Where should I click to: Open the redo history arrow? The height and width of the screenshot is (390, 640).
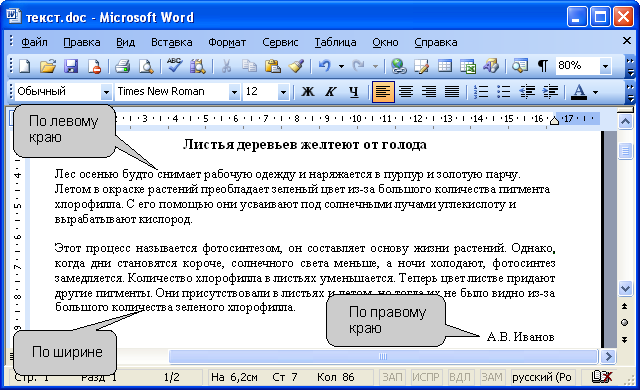click(x=375, y=66)
